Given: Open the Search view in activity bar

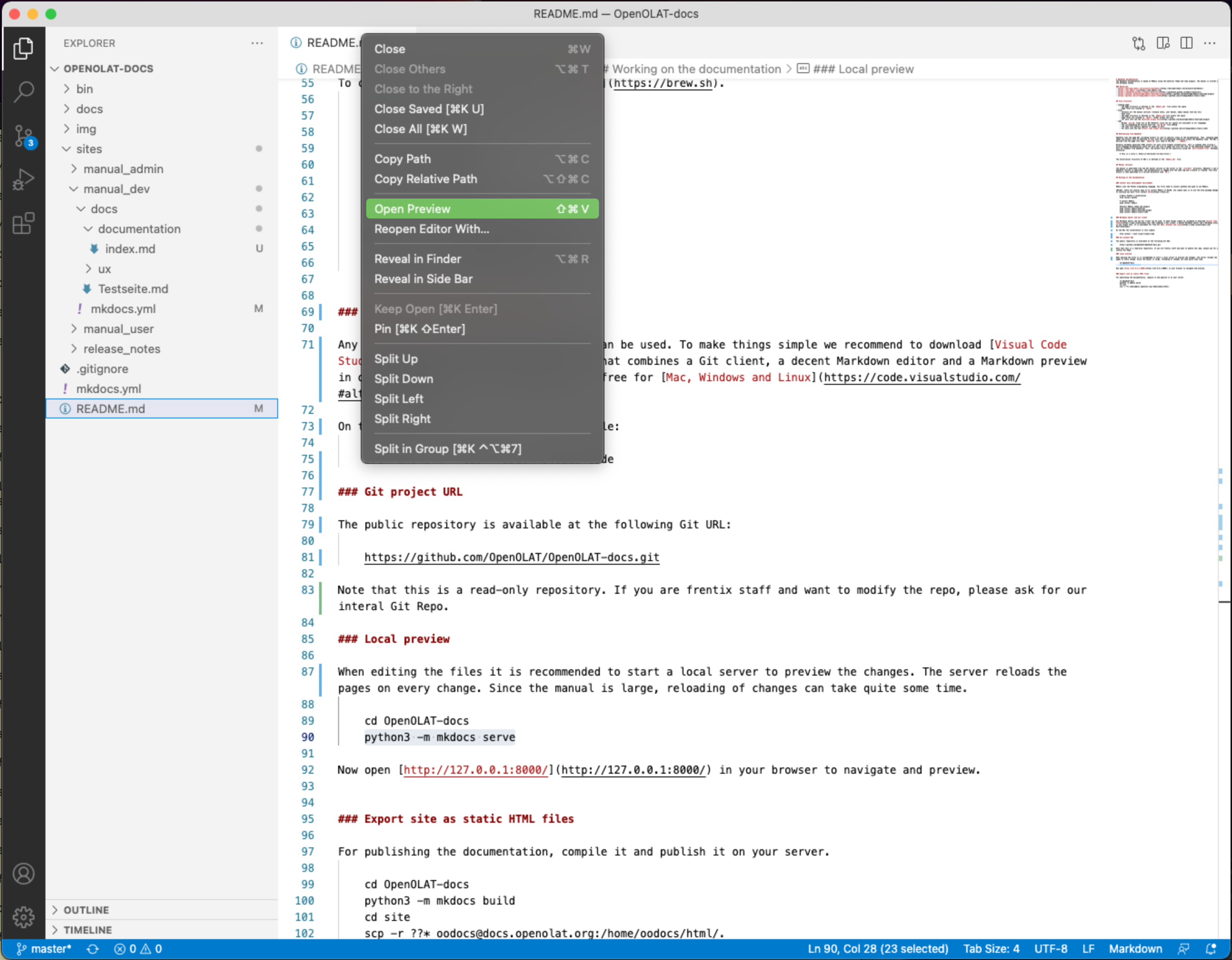Looking at the screenshot, I should click(x=23, y=91).
